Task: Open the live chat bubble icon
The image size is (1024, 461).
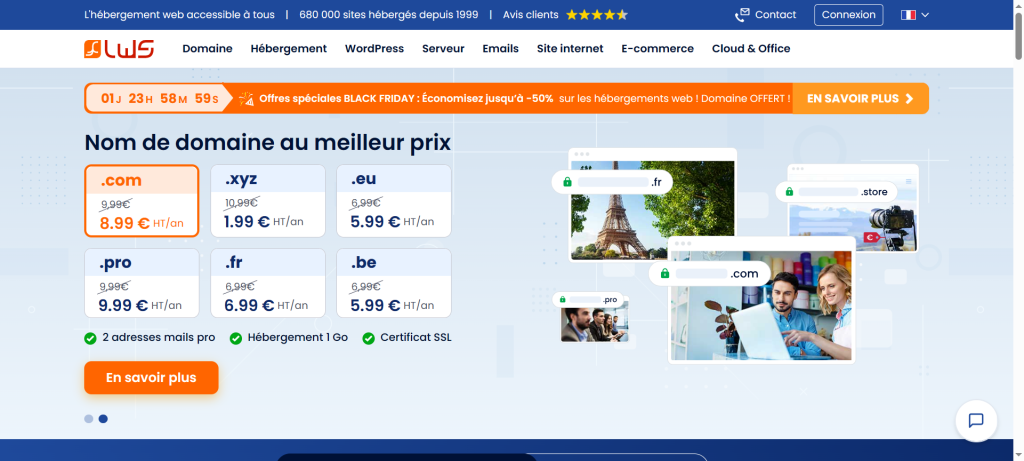Action: [976, 420]
